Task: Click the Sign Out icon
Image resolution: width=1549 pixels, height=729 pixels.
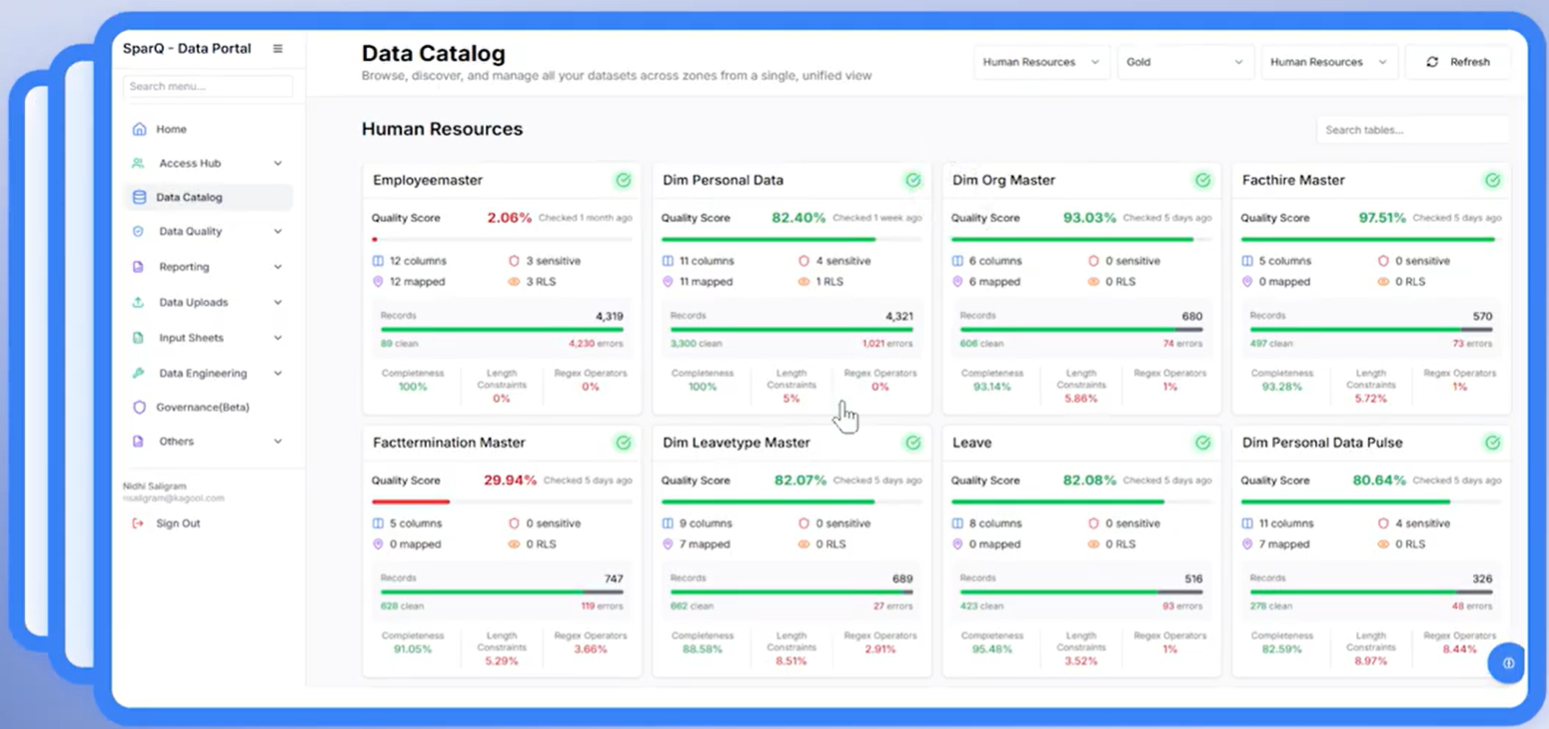Action: 138,523
